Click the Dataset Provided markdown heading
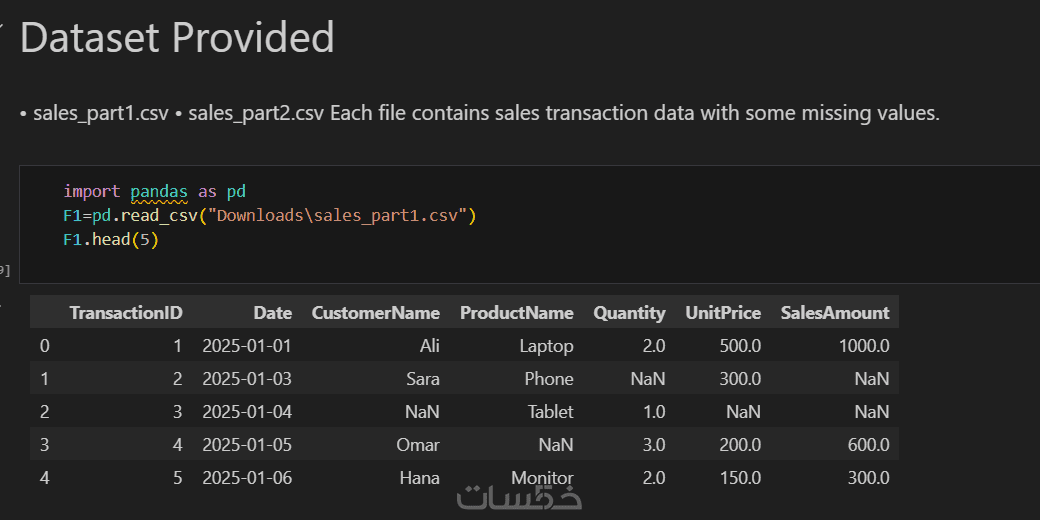This screenshot has width=1040, height=520. (x=177, y=38)
